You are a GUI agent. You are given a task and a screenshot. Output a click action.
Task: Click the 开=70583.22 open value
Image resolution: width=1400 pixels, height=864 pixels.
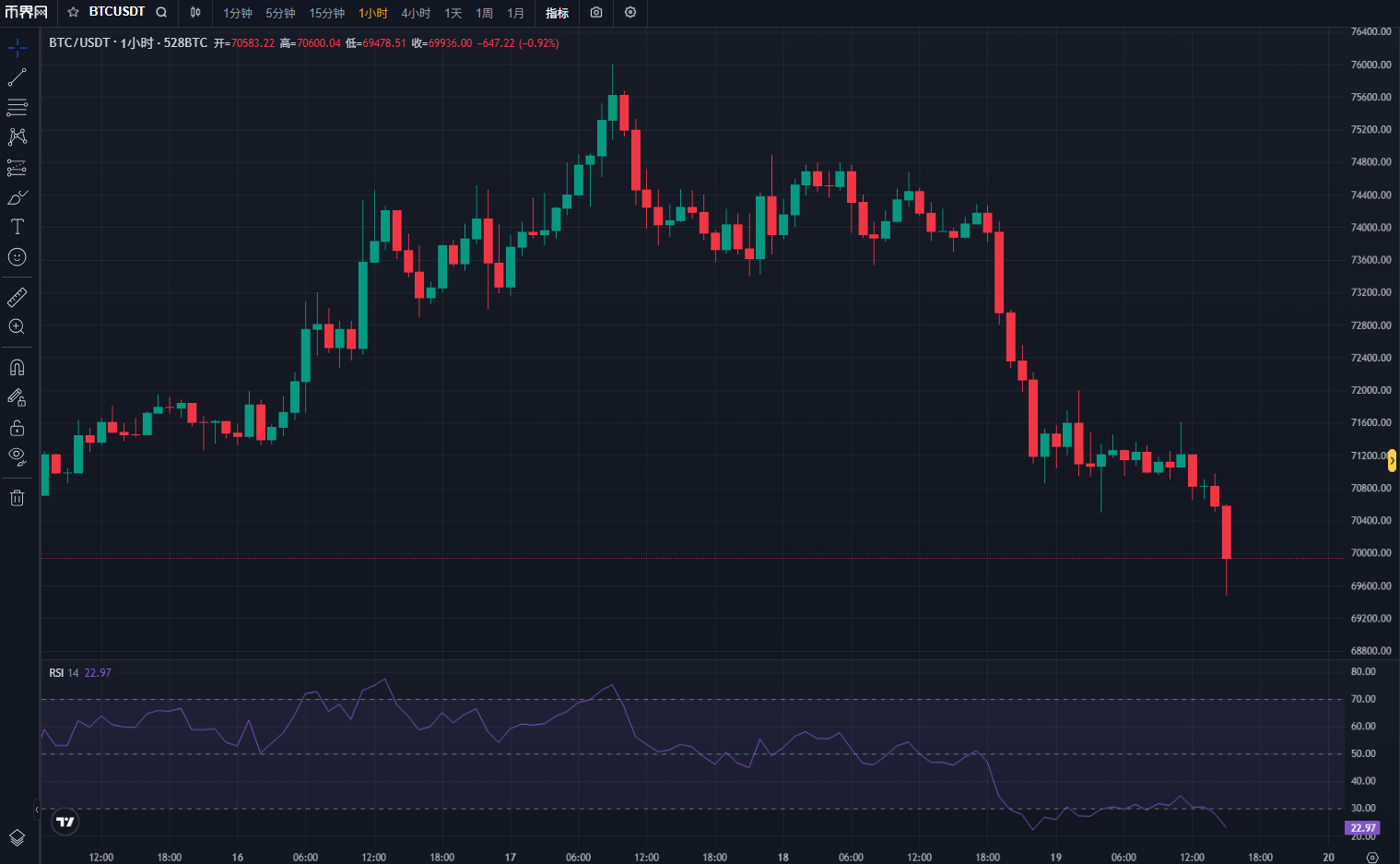point(244,43)
